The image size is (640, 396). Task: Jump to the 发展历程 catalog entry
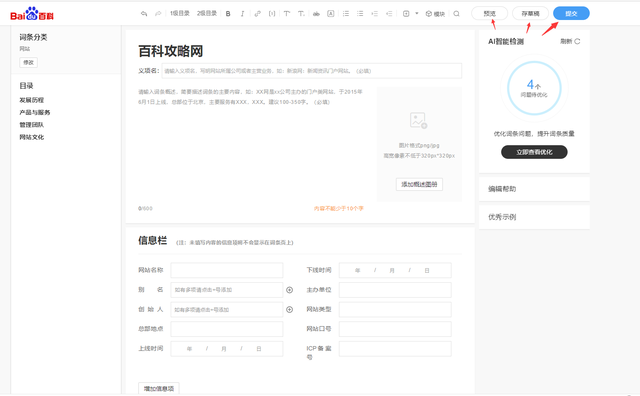31,100
